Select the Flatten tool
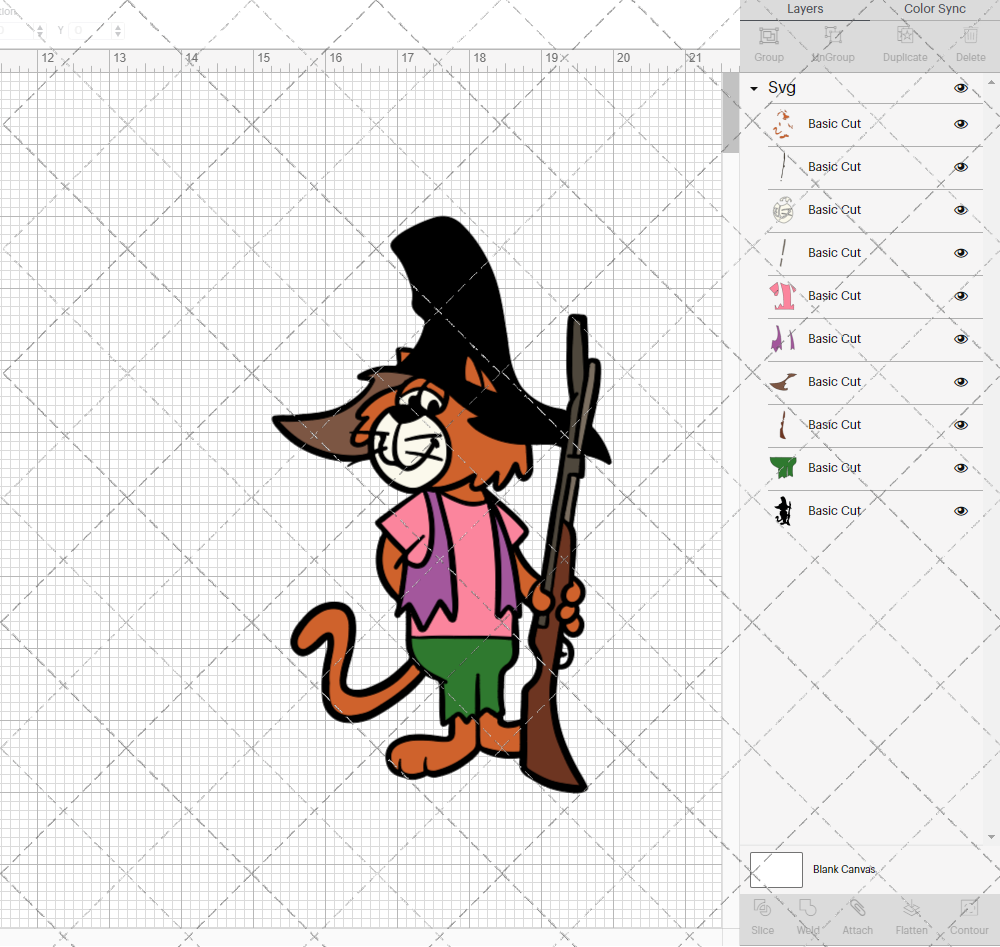 click(x=911, y=908)
